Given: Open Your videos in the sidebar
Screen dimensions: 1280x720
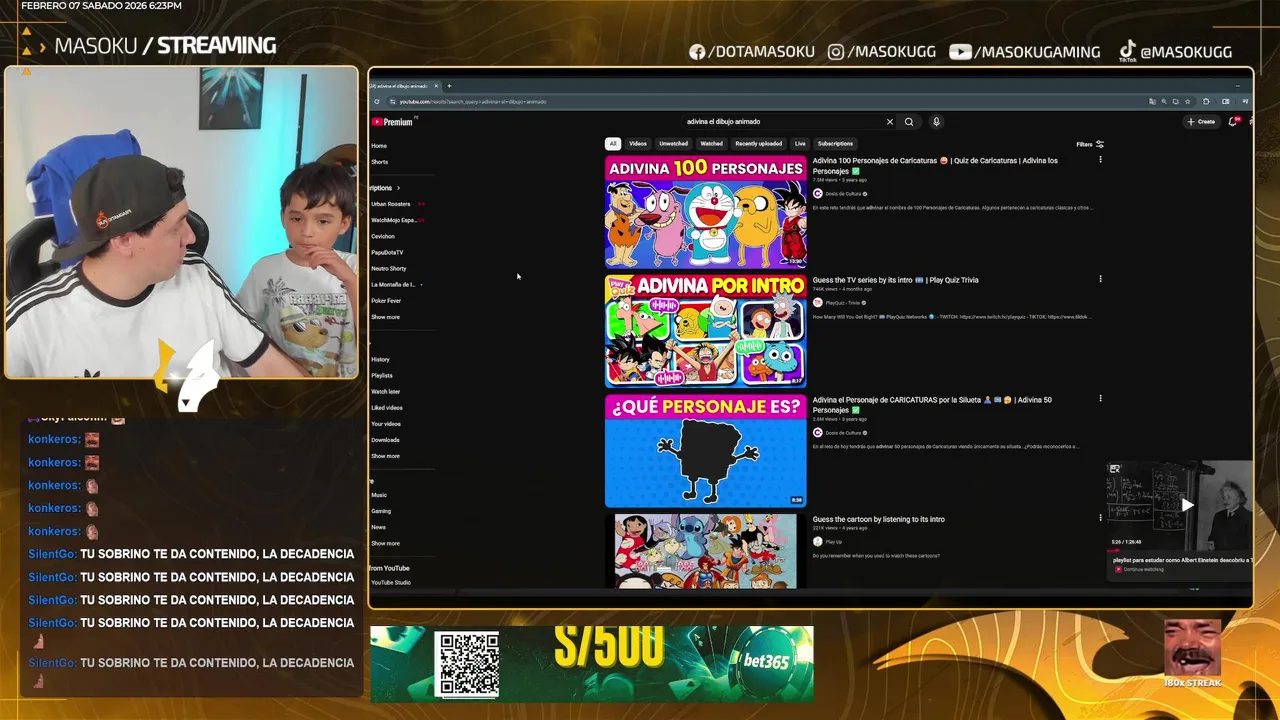Looking at the screenshot, I should tap(386, 424).
